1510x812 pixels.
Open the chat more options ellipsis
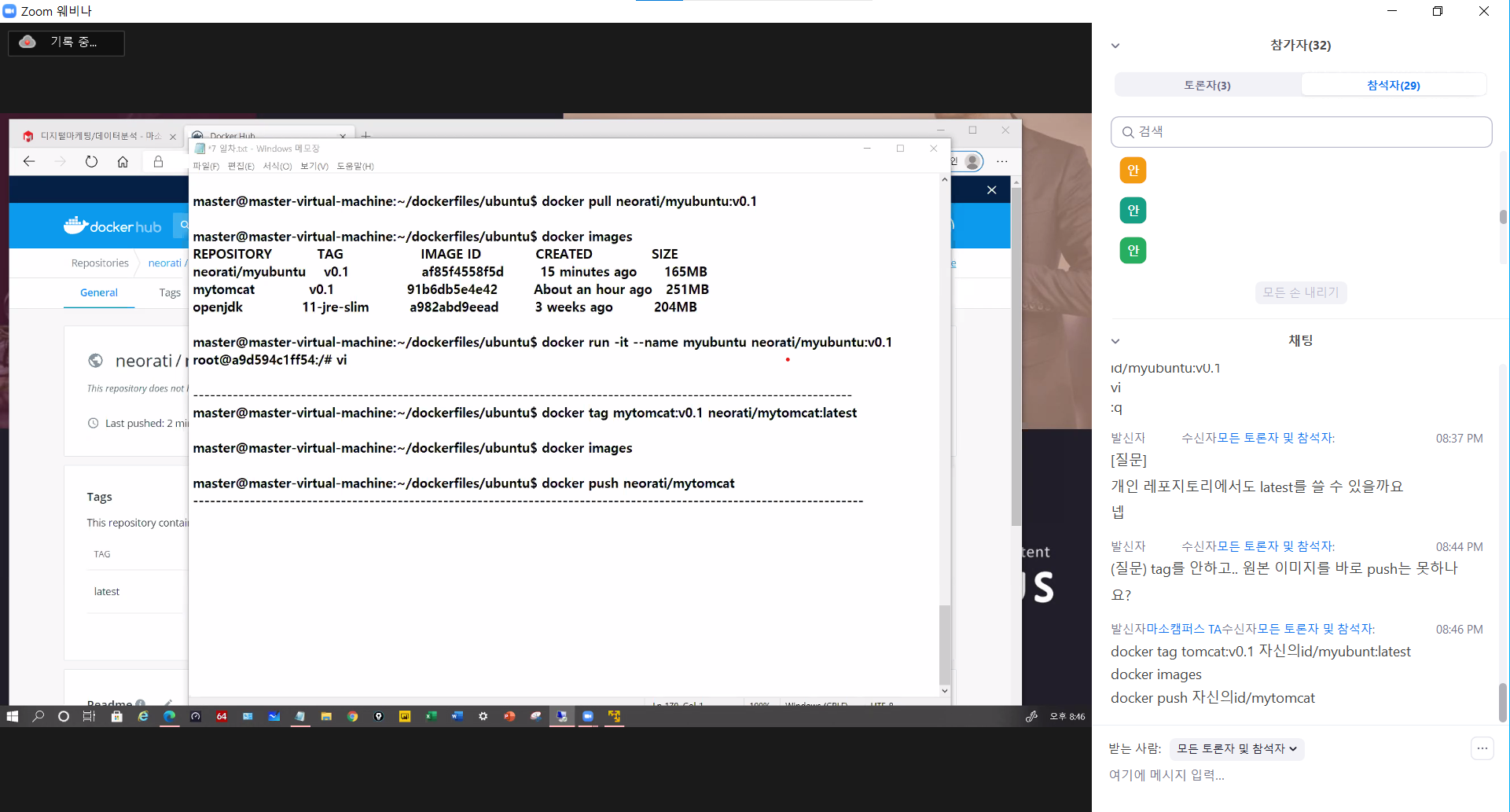click(1482, 748)
